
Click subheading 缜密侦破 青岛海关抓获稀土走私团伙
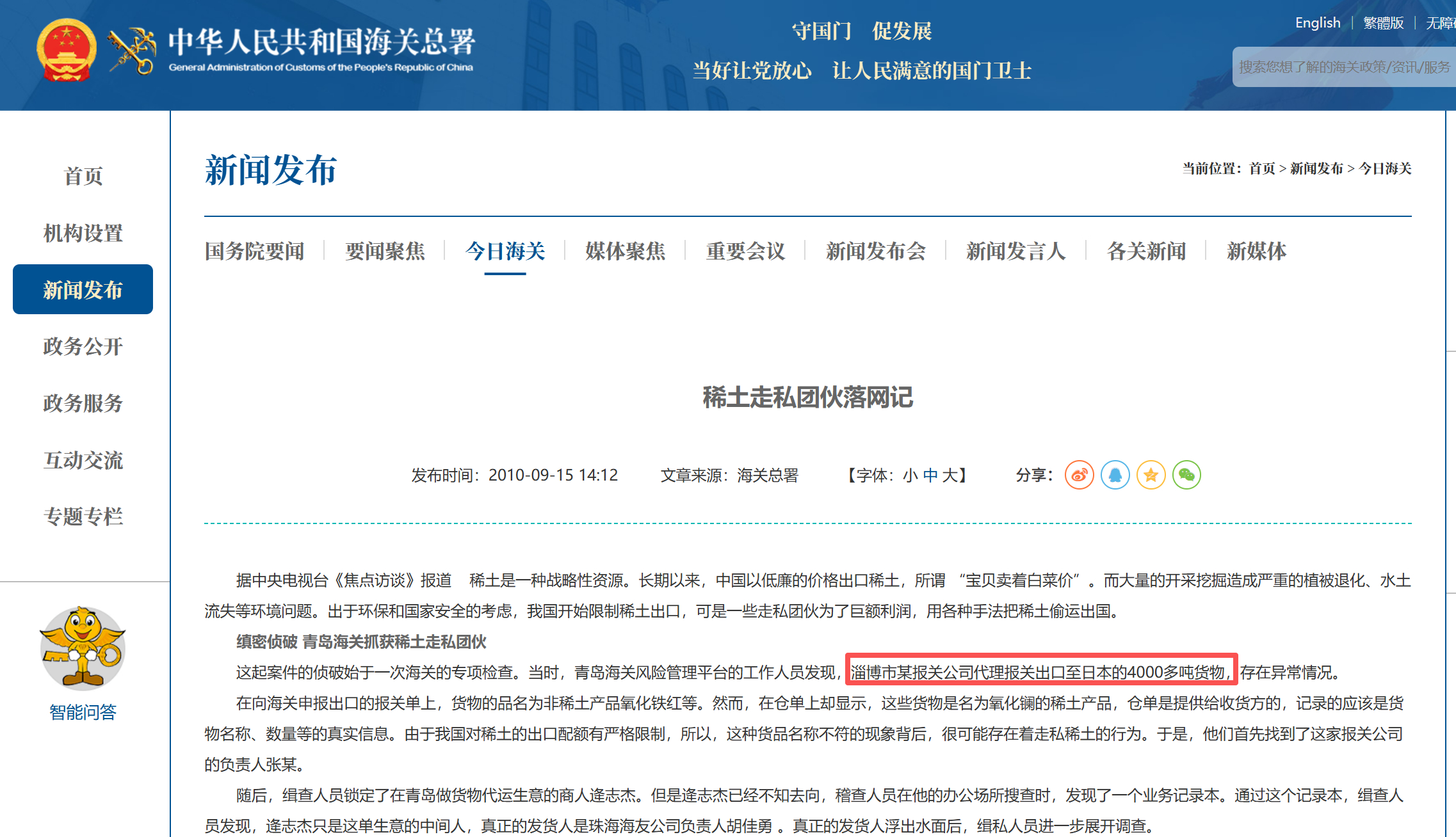click(x=361, y=642)
